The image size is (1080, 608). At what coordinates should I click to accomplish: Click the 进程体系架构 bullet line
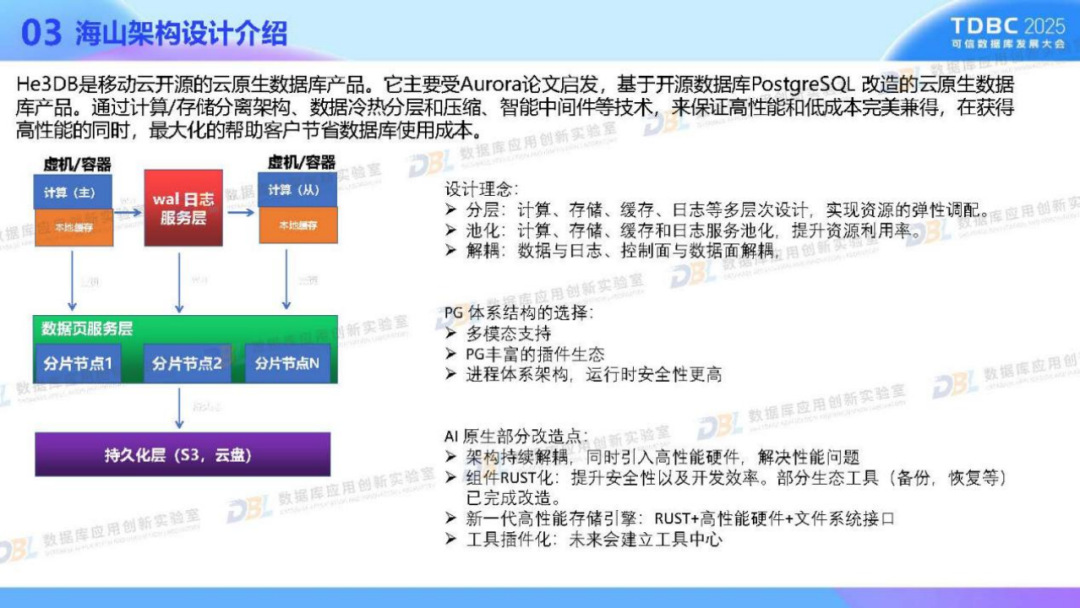pyautogui.click(x=583, y=375)
